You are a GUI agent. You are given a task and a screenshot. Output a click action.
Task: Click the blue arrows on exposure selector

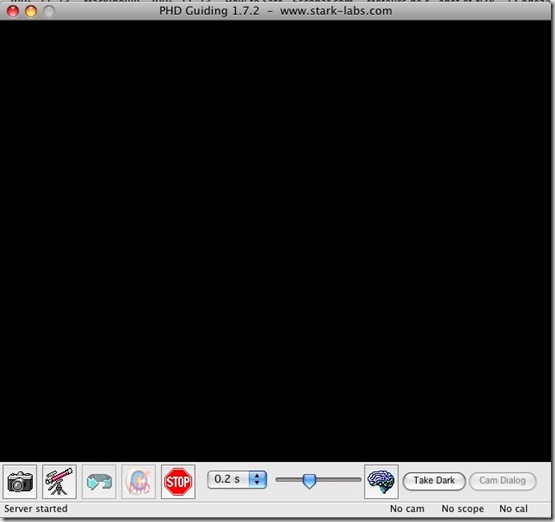point(258,480)
